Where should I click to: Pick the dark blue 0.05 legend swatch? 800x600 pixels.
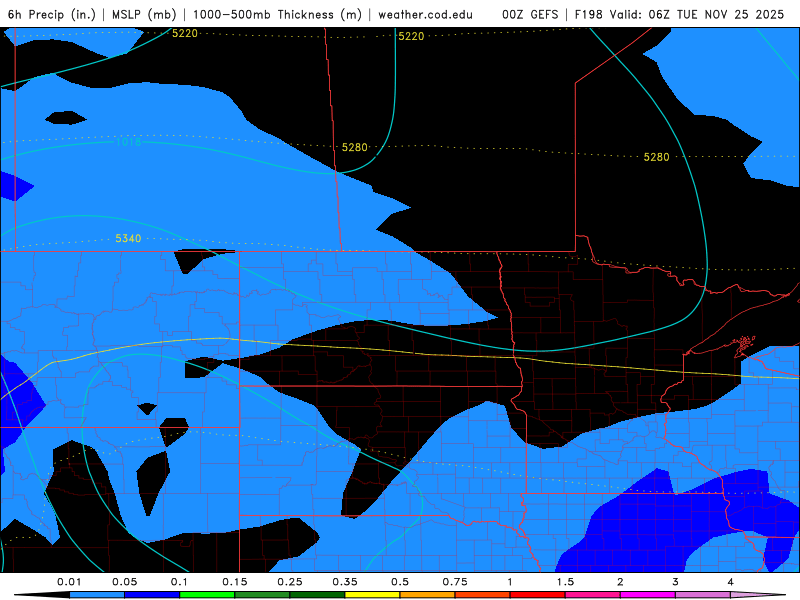[x=152, y=595]
